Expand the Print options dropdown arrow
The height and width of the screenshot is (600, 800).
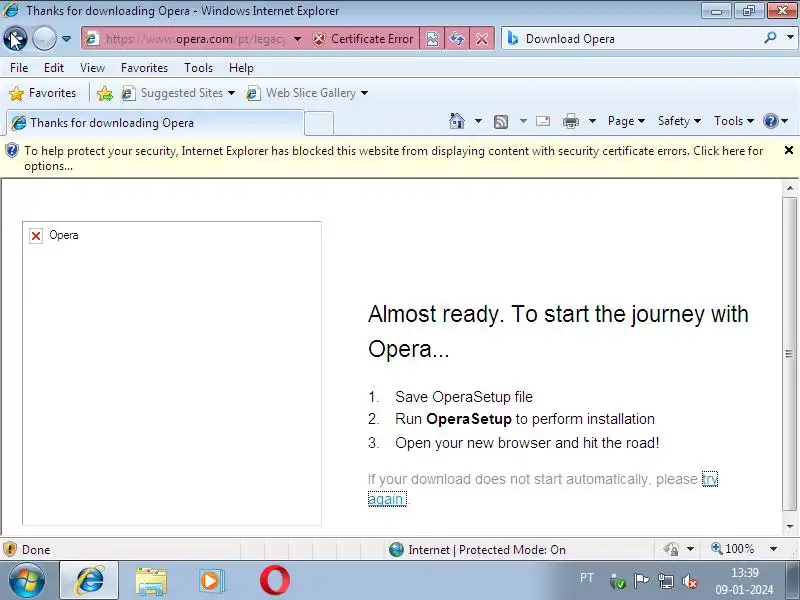point(592,121)
